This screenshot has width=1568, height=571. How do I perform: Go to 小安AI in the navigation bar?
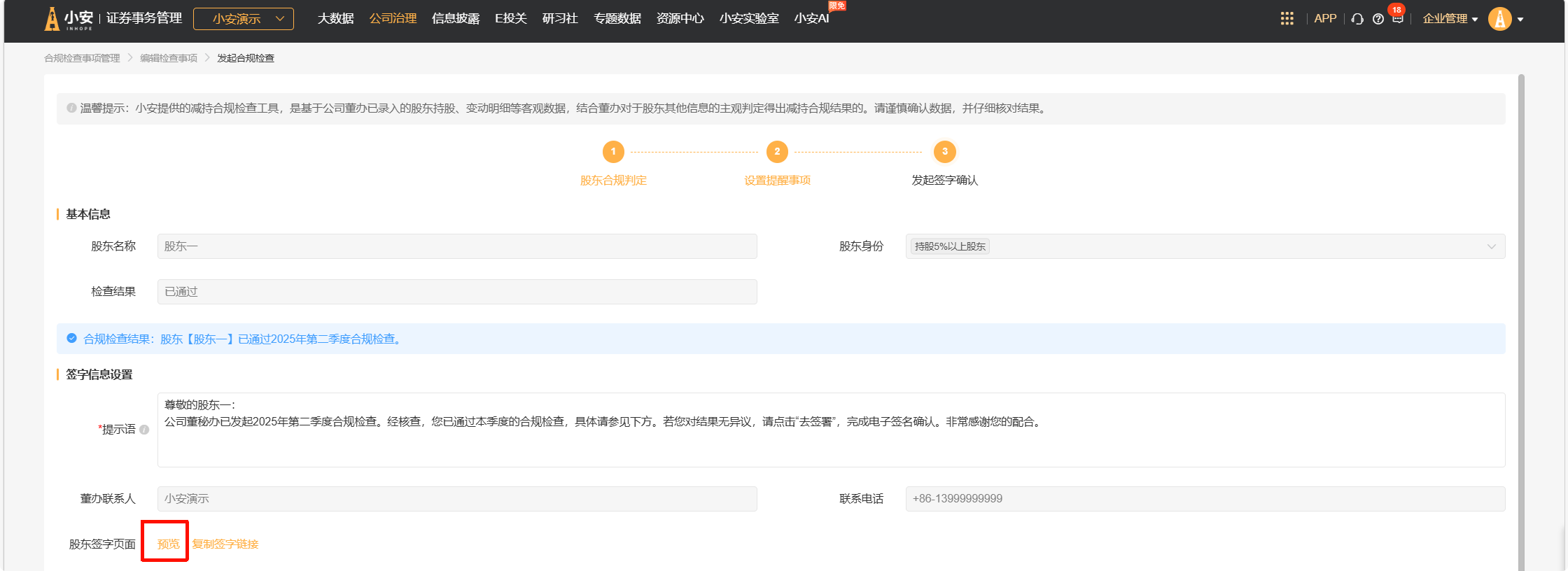coord(811,19)
